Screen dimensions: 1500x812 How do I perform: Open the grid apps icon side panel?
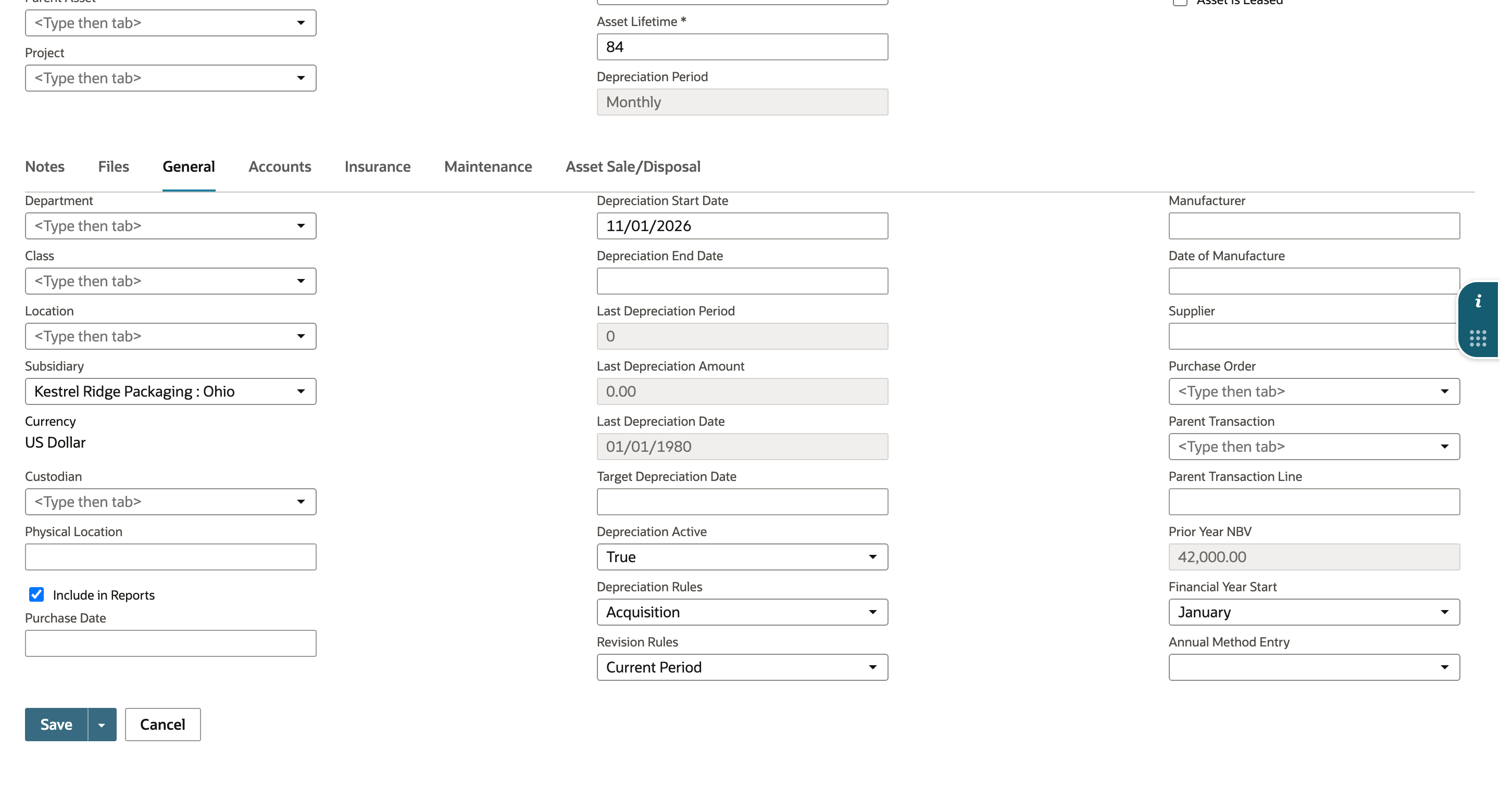[x=1478, y=338]
